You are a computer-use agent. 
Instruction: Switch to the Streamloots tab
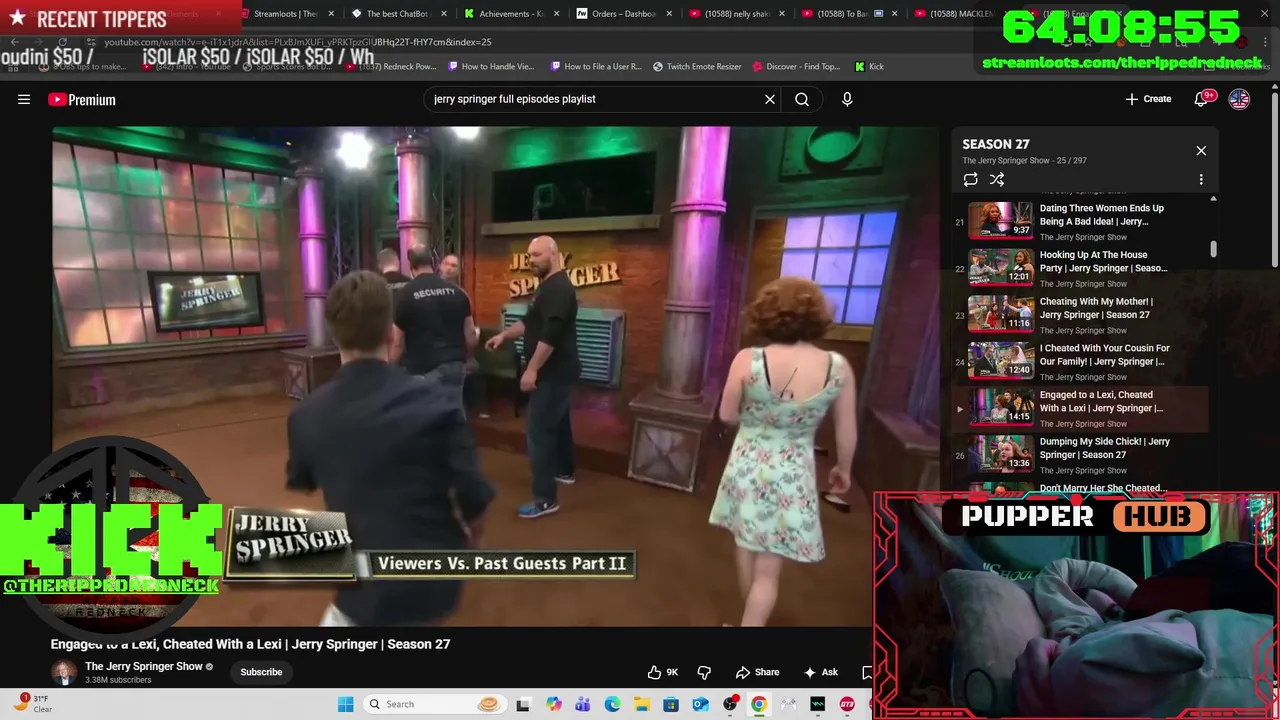[x=283, y=14]
